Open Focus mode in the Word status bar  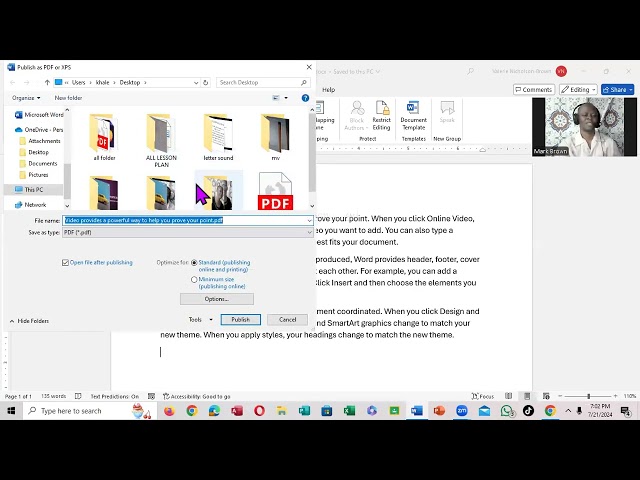(x=482, y=396)
